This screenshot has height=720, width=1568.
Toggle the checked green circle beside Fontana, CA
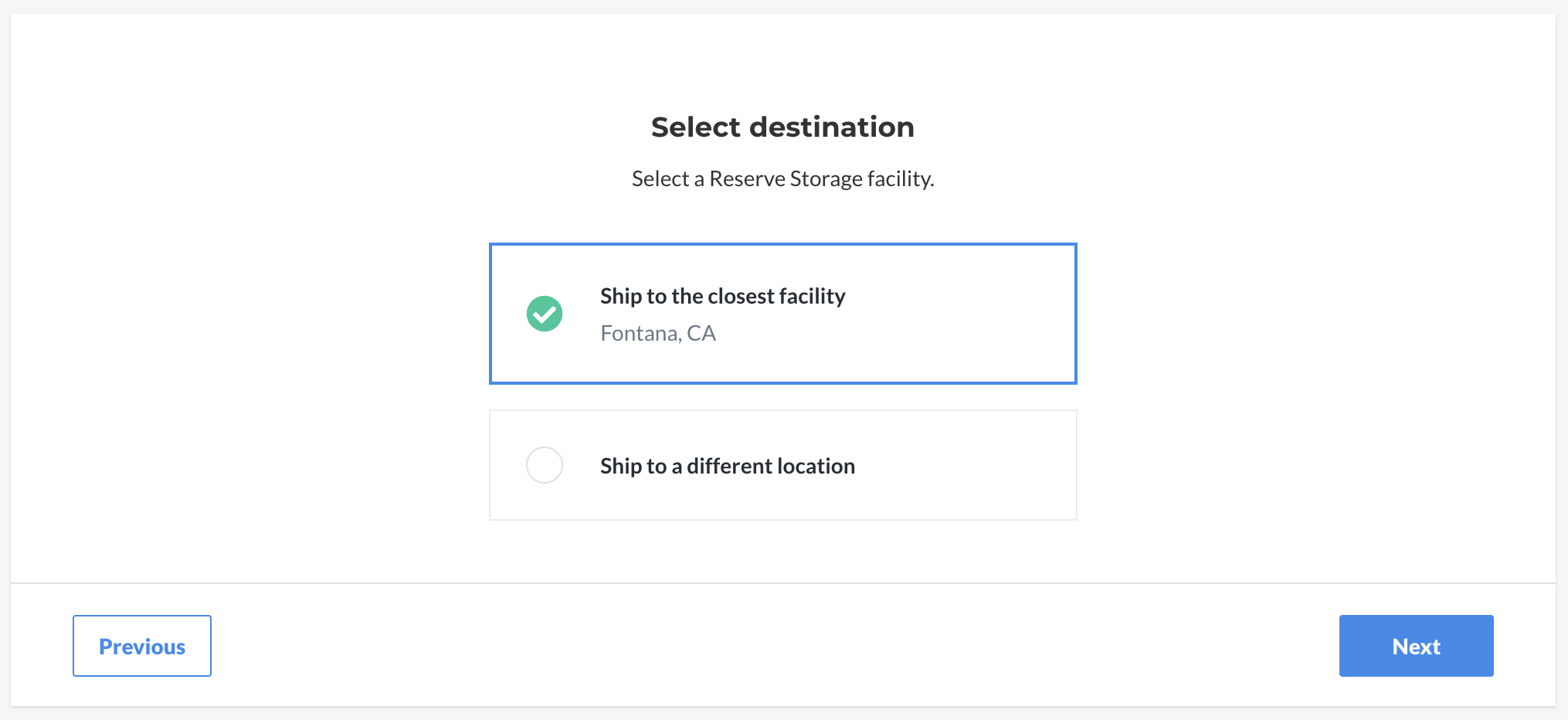[x=545, y=314]
